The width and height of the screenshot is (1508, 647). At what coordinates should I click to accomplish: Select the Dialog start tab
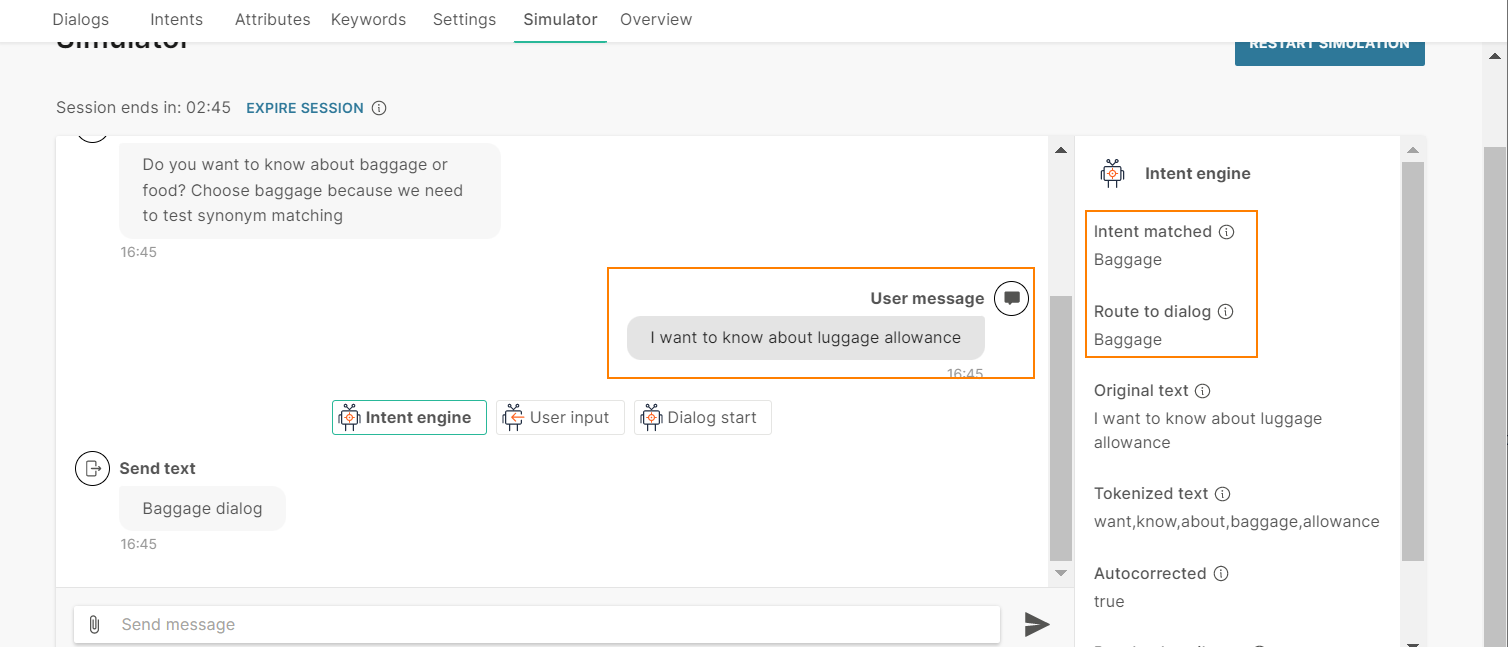[x=702, y=417]
